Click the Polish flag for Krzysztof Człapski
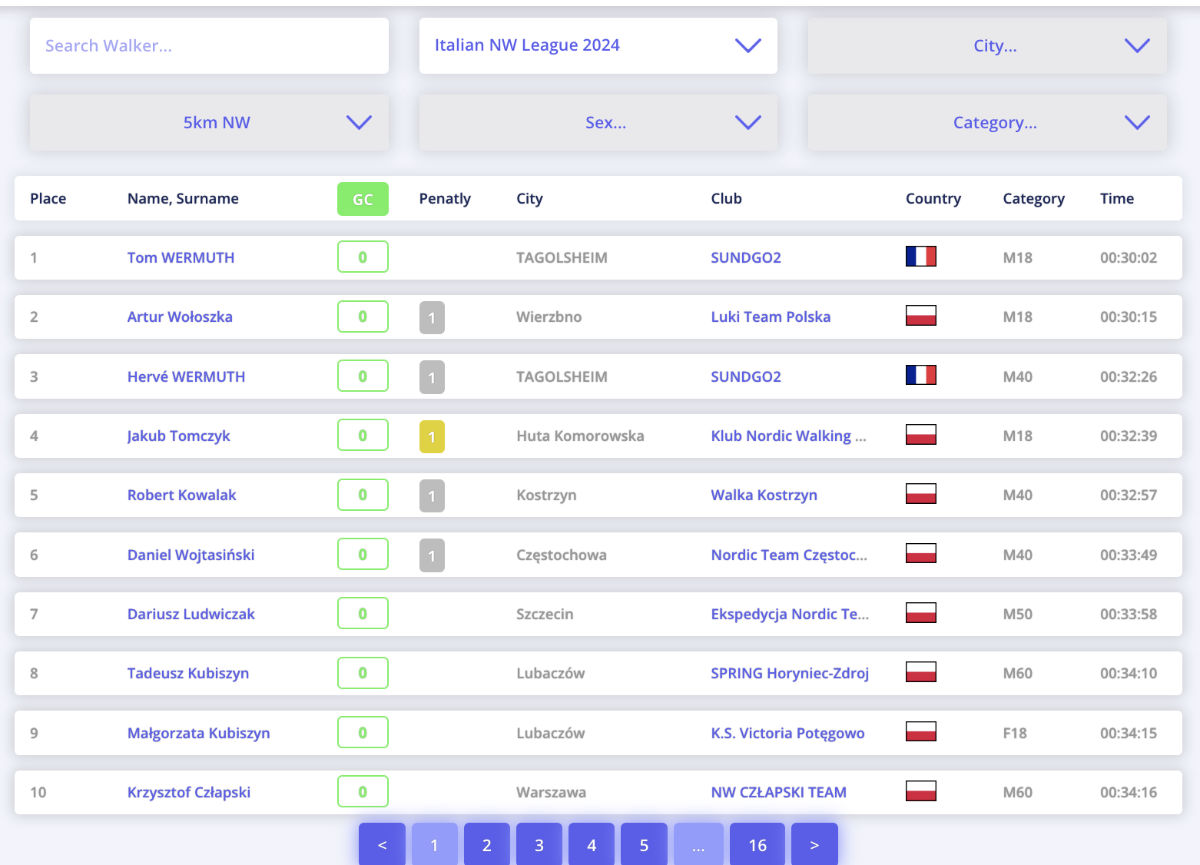1200x865 pixels. tap(921, 792)
